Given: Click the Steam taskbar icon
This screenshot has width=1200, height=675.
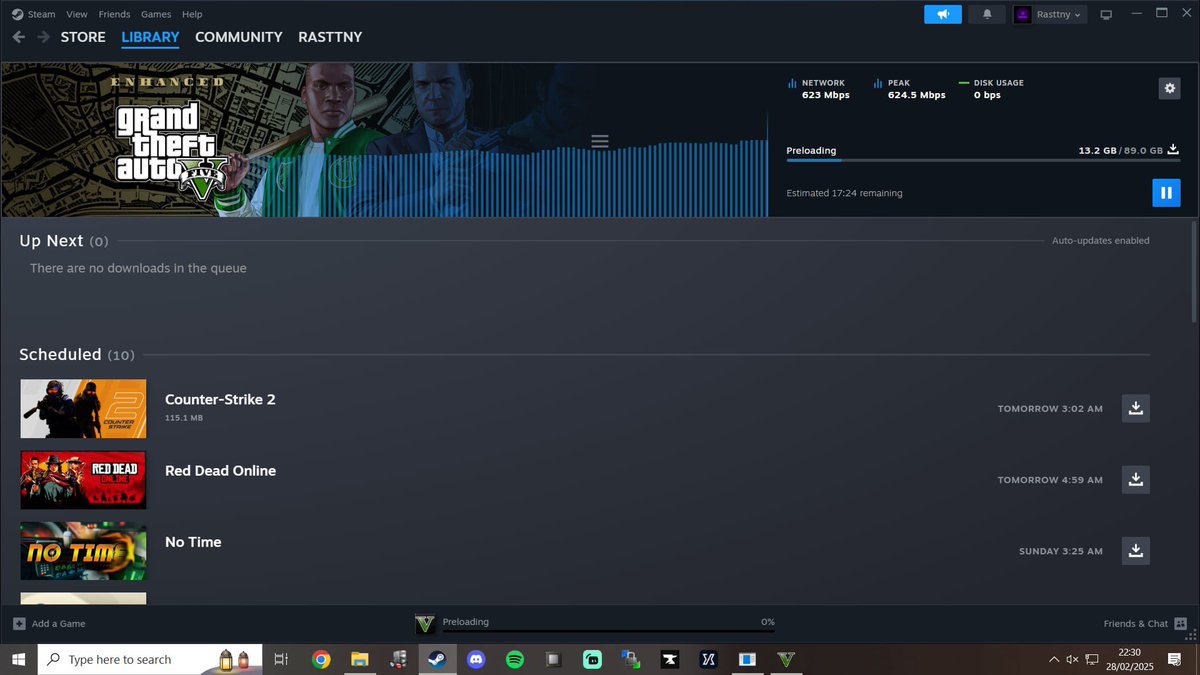Looking at the screenshot, I should pyautogui.click(x=437, y=659).
